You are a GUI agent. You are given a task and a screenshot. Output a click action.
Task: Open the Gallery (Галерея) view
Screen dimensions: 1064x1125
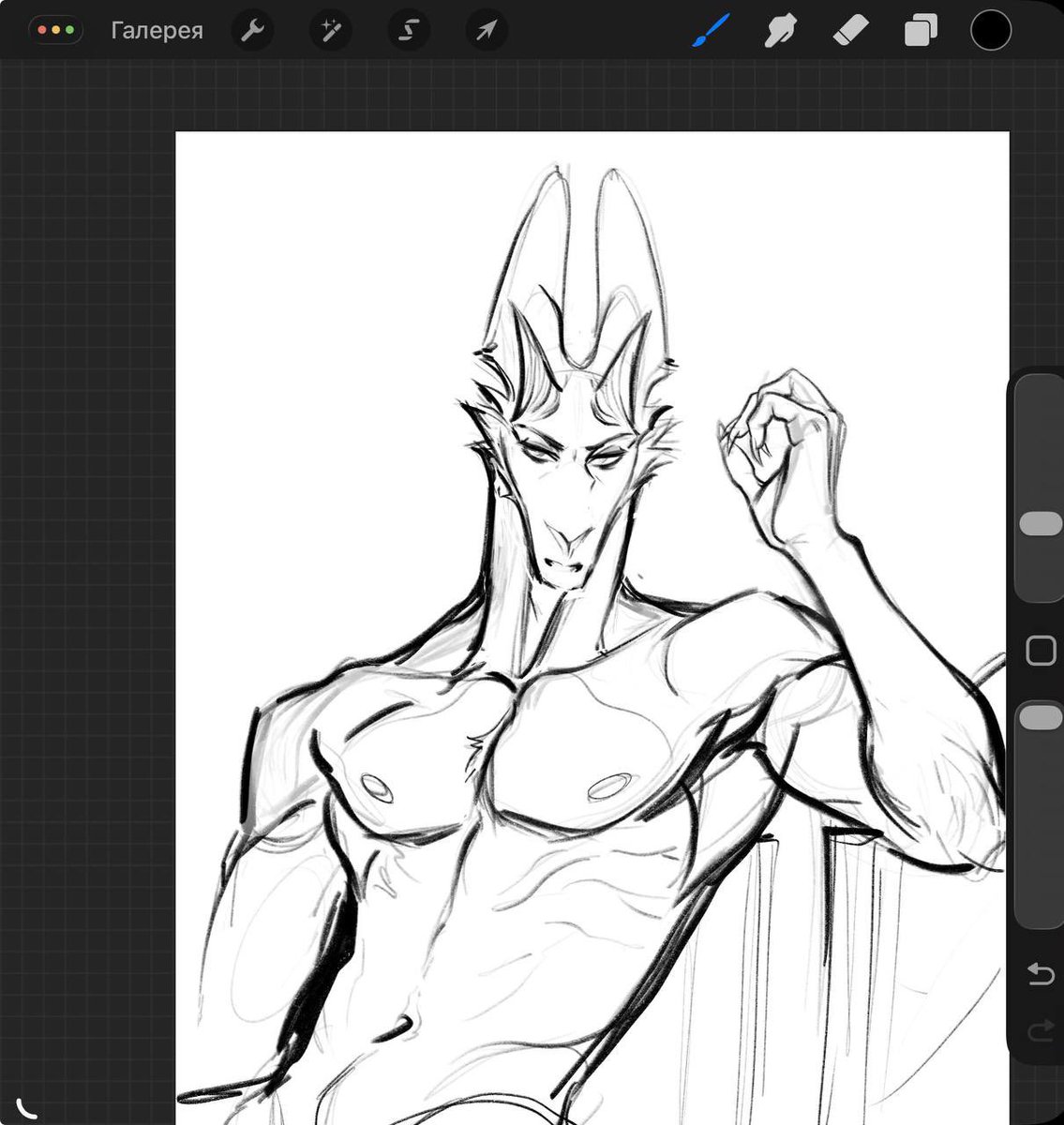point(157,30)
